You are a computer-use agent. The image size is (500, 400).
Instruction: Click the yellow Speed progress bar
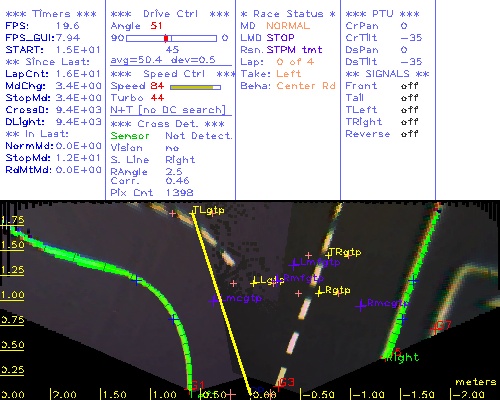(192, 87)
